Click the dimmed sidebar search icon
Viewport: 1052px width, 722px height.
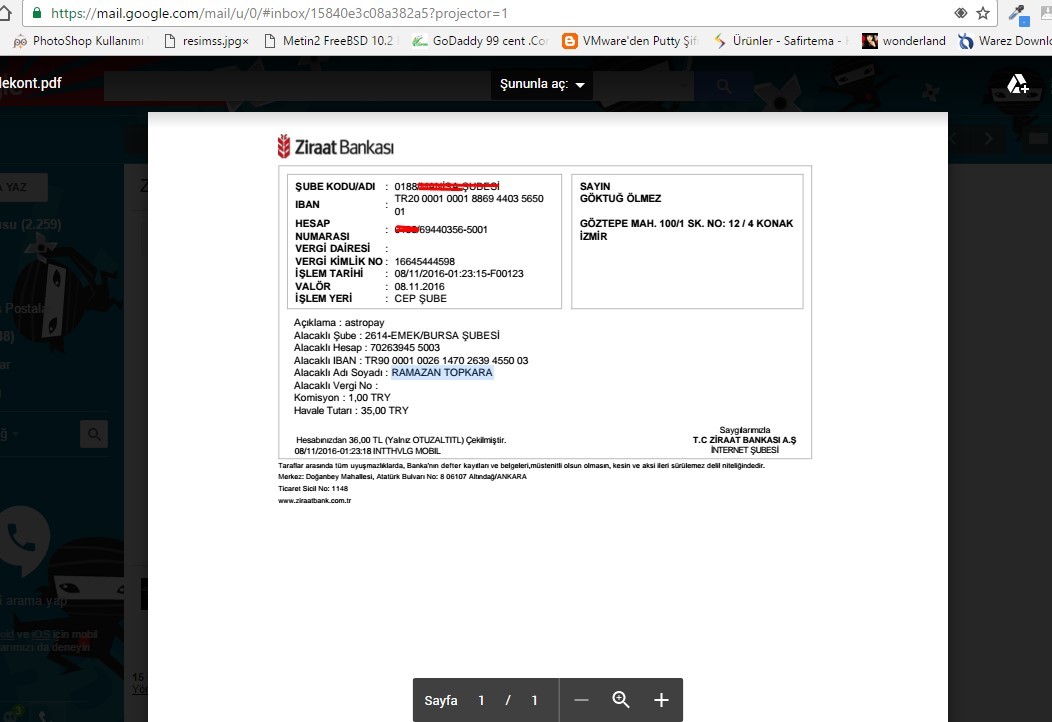pos(94,434)
